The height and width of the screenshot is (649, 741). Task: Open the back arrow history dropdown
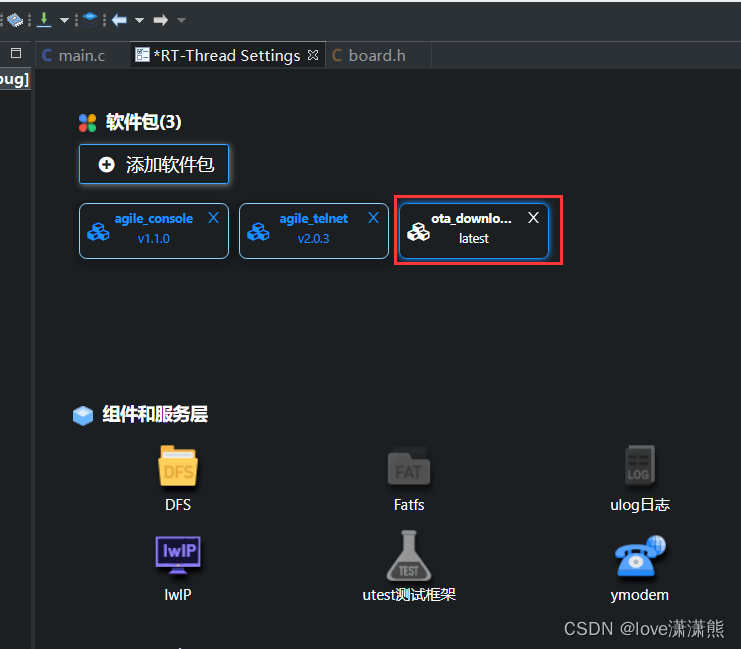pos(139,20)
